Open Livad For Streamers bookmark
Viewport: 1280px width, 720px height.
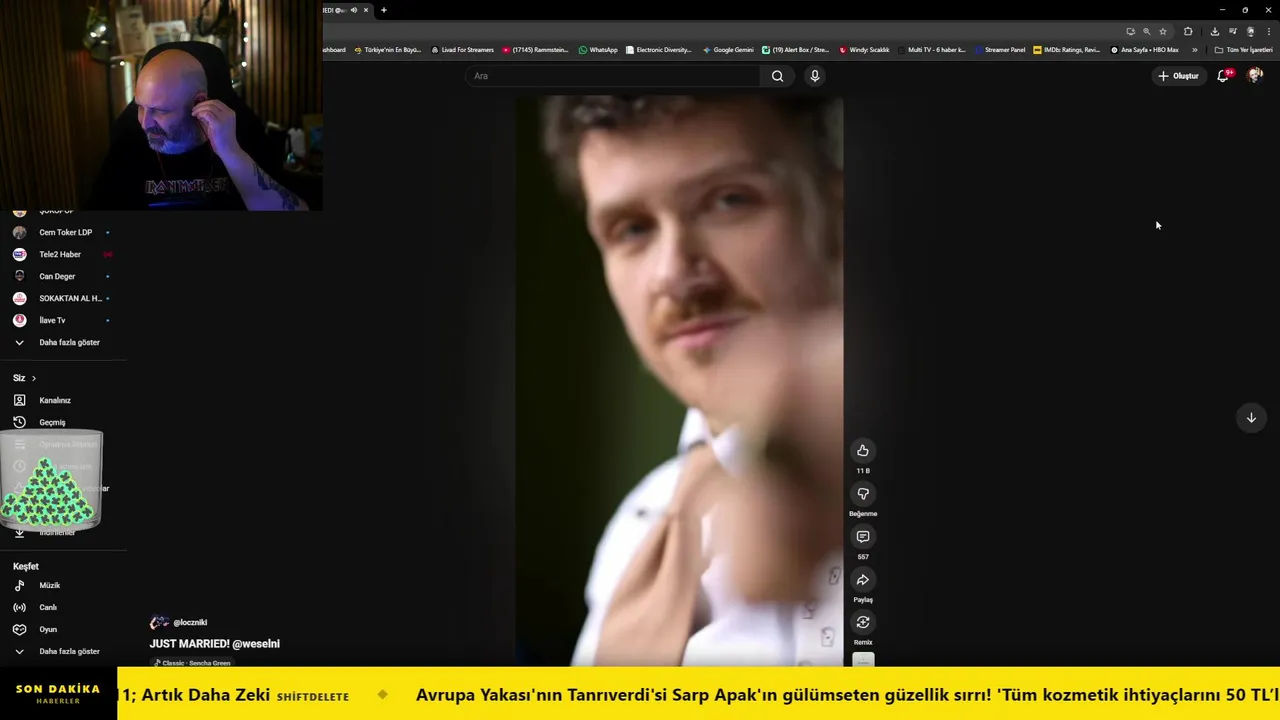[x=462, y=50]
